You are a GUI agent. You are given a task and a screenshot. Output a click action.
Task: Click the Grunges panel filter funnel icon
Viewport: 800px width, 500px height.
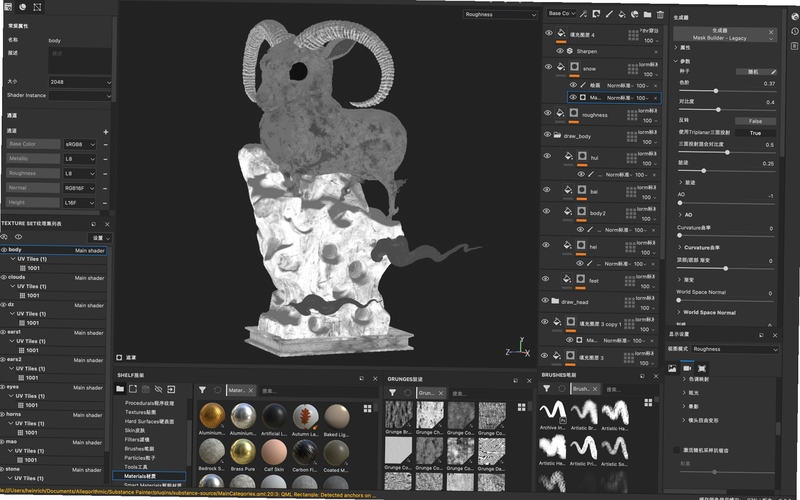[x=392, y=392]
